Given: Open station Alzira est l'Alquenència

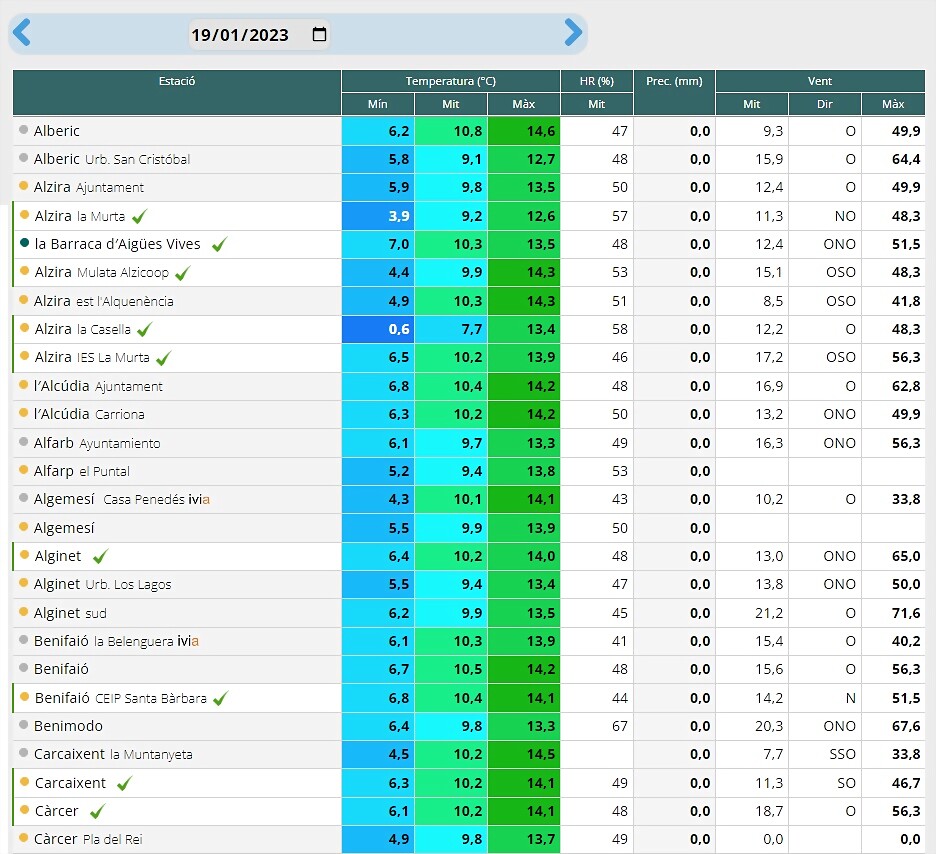Looking at the screenshot, I should tap(103, 301).
